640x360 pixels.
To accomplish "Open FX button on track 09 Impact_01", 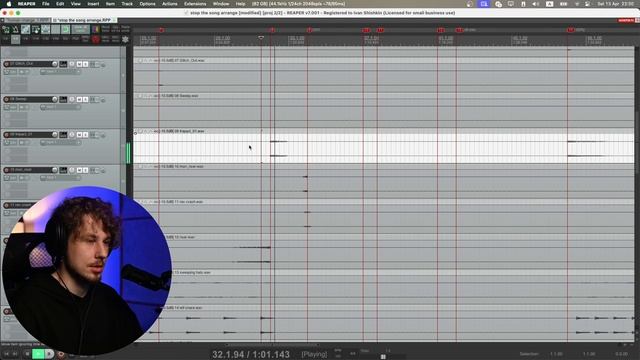I will point(94,134).
